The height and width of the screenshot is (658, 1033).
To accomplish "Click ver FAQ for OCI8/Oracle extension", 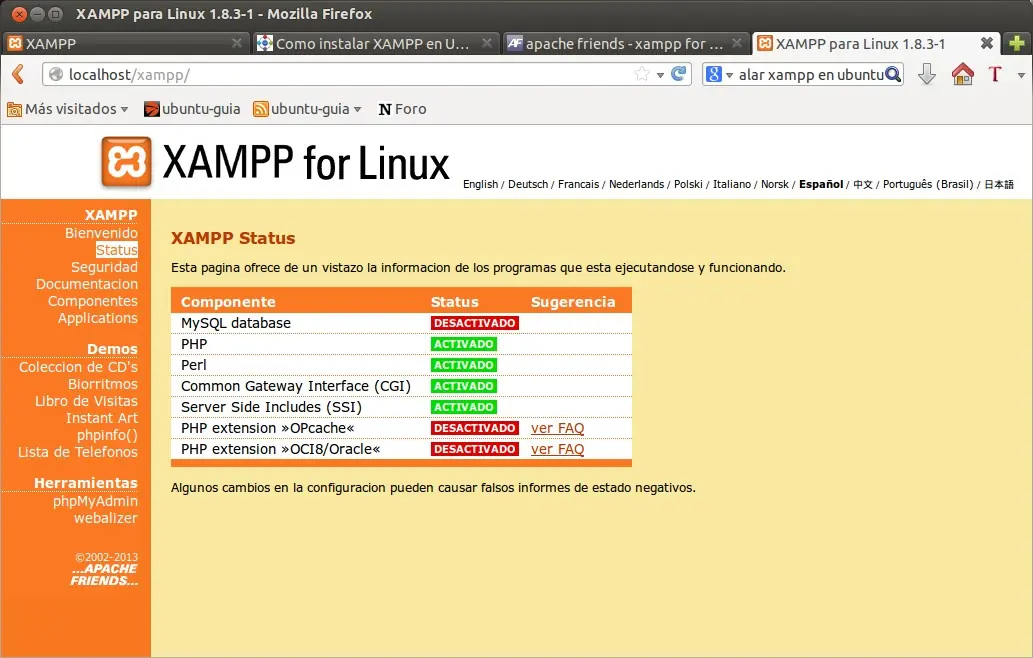I will (557, 449).
